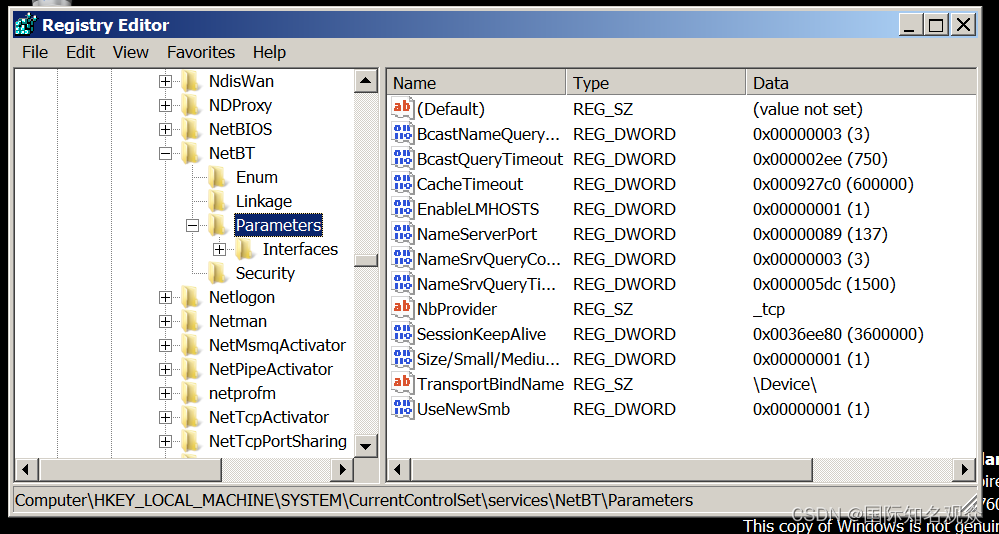
Task: Click the data value 0x000927c0 (600000)
Action: tap(833, 184)
